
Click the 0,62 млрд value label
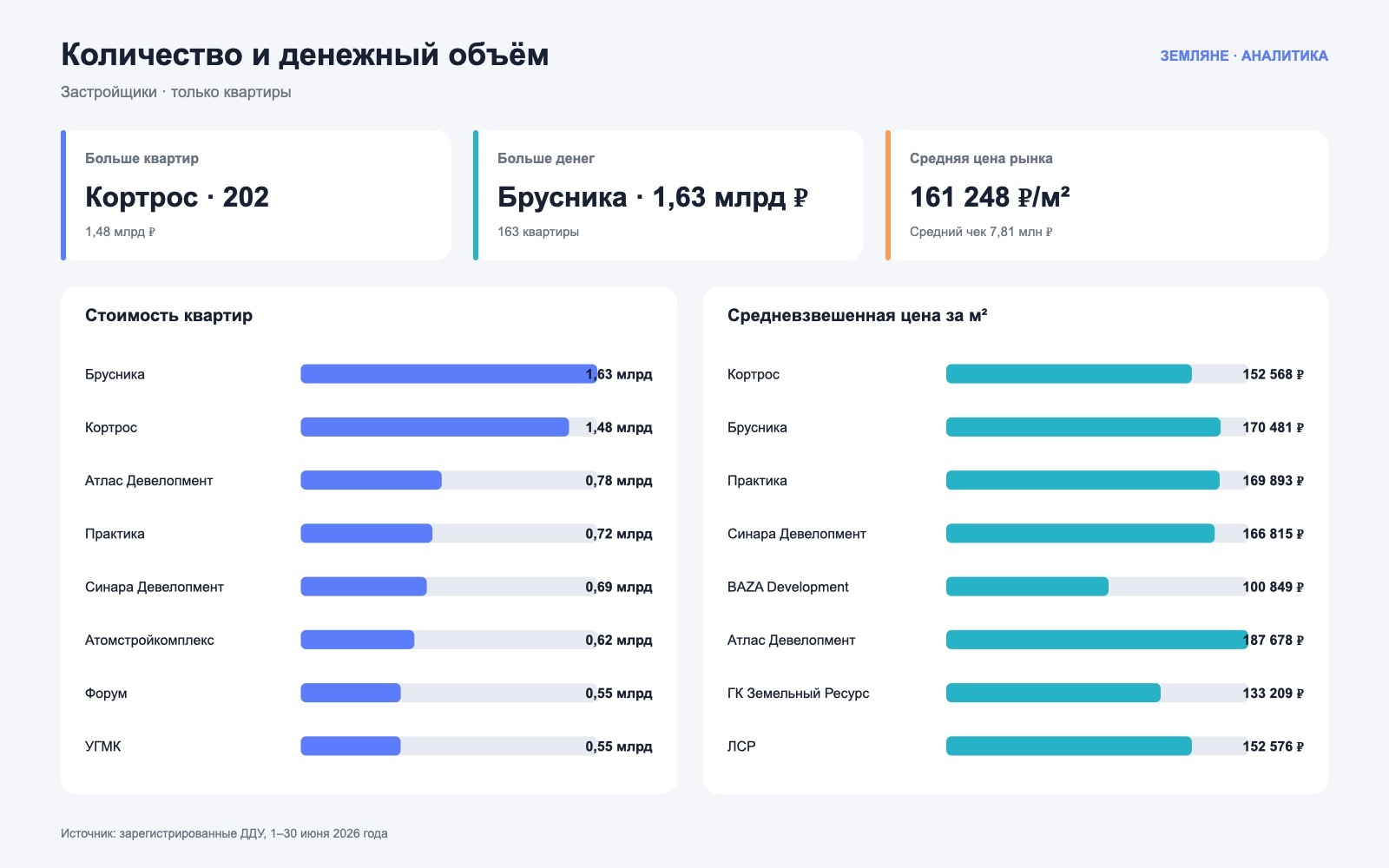coord(619,640)
